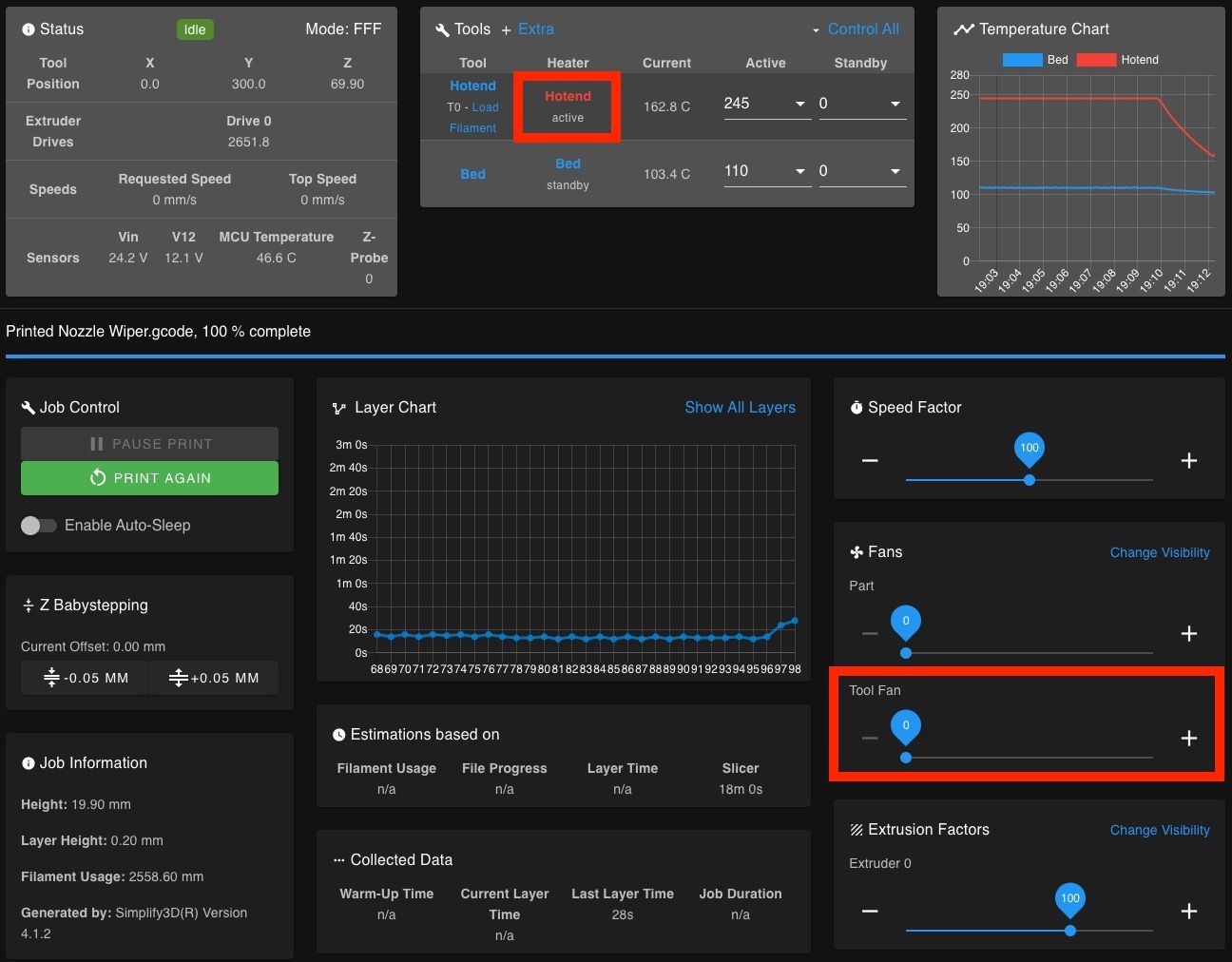Click the Part fan slider handle
Viewport: 1232px width, 962px height.
906,653
